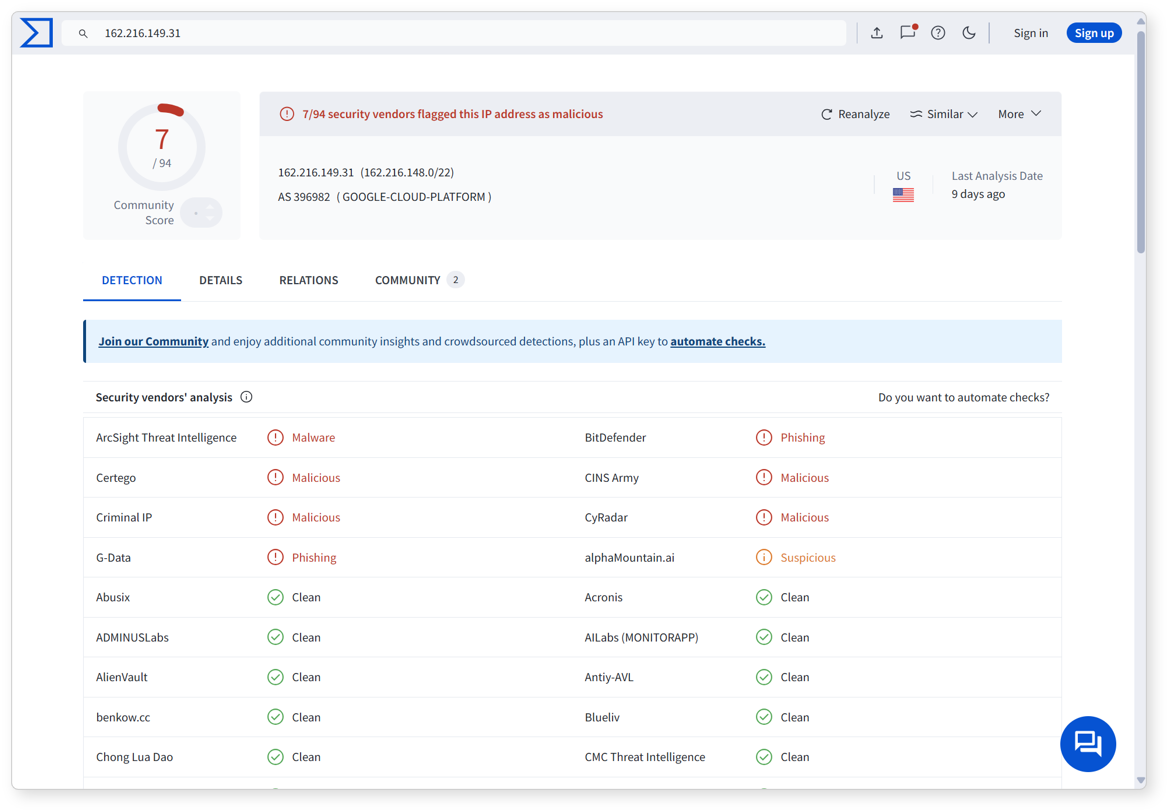Expand the Similar dropdown
The height and width of the screenshot is (812, 1169).
click(x=943, y=114)
